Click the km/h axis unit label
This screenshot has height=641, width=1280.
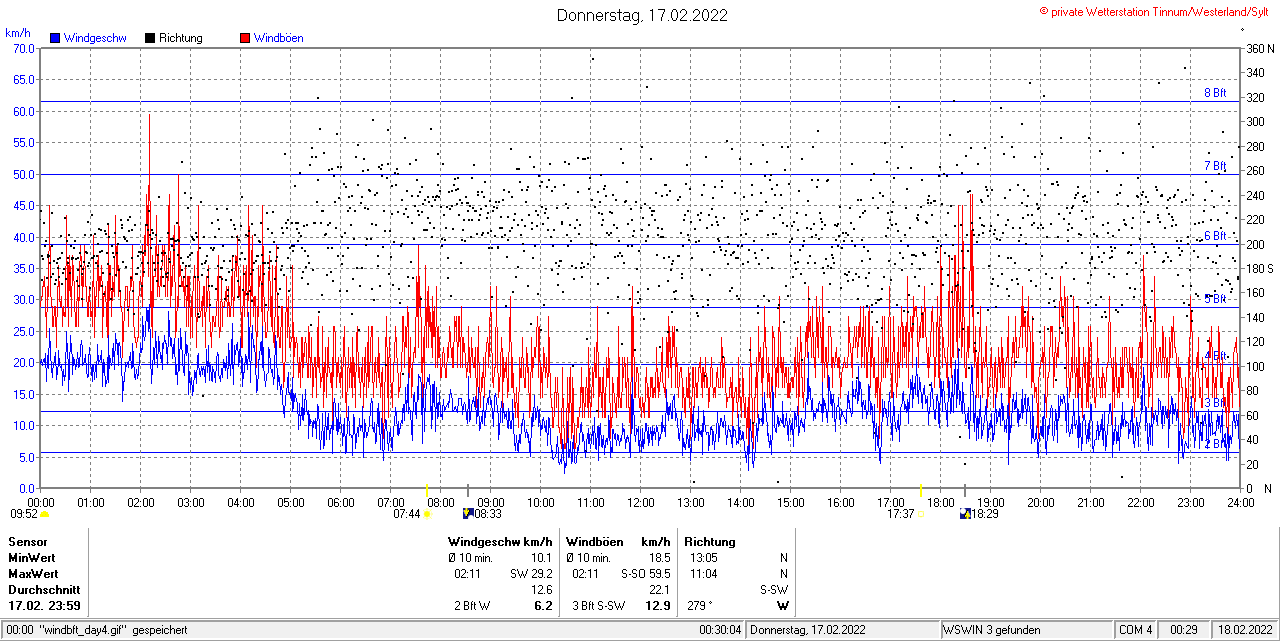click(18, 33)
